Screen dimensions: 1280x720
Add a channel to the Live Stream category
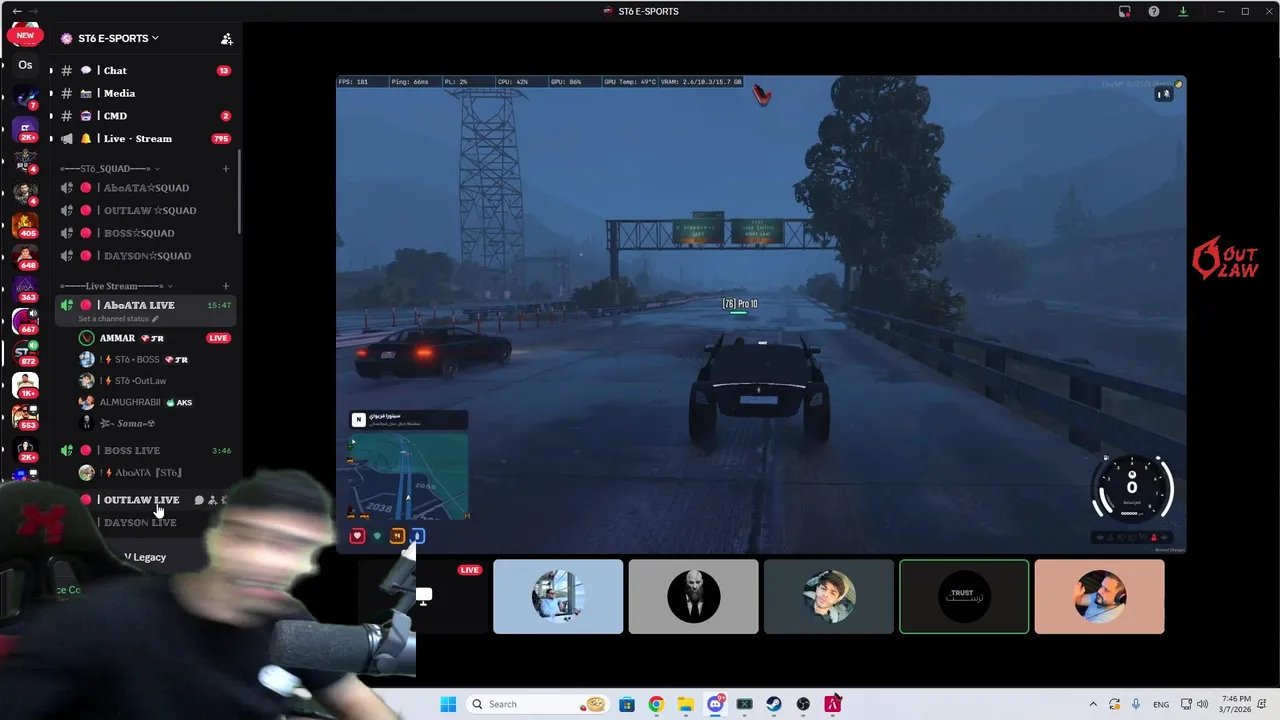click(x=226, y=287)
